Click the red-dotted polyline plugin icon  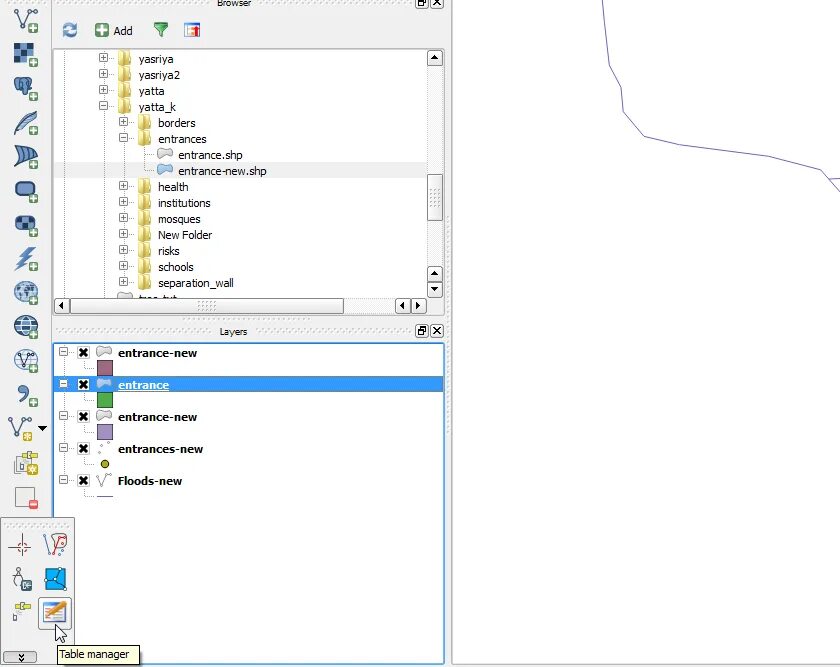55,545
